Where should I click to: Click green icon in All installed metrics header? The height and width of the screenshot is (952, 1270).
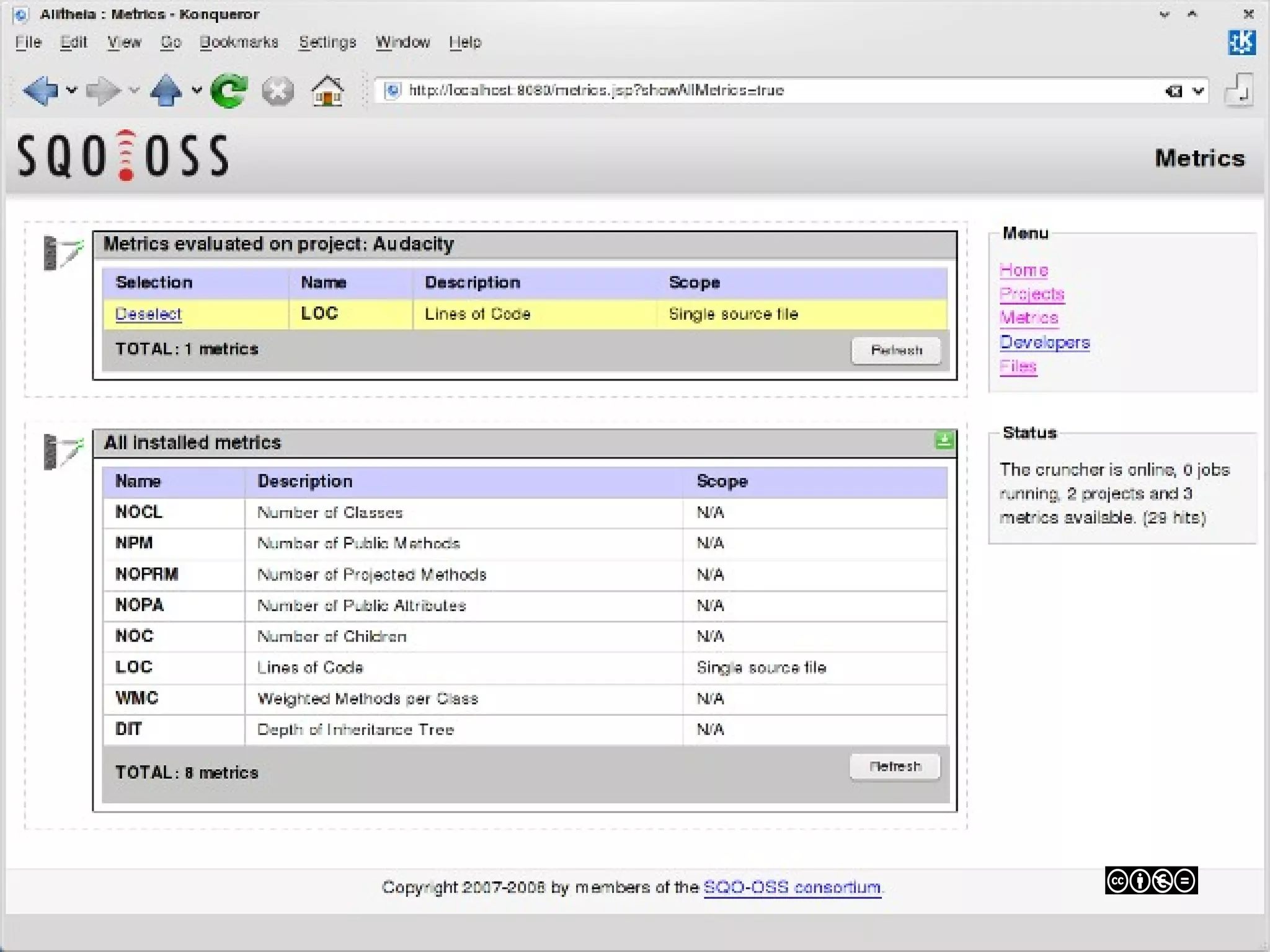point(944,441)
